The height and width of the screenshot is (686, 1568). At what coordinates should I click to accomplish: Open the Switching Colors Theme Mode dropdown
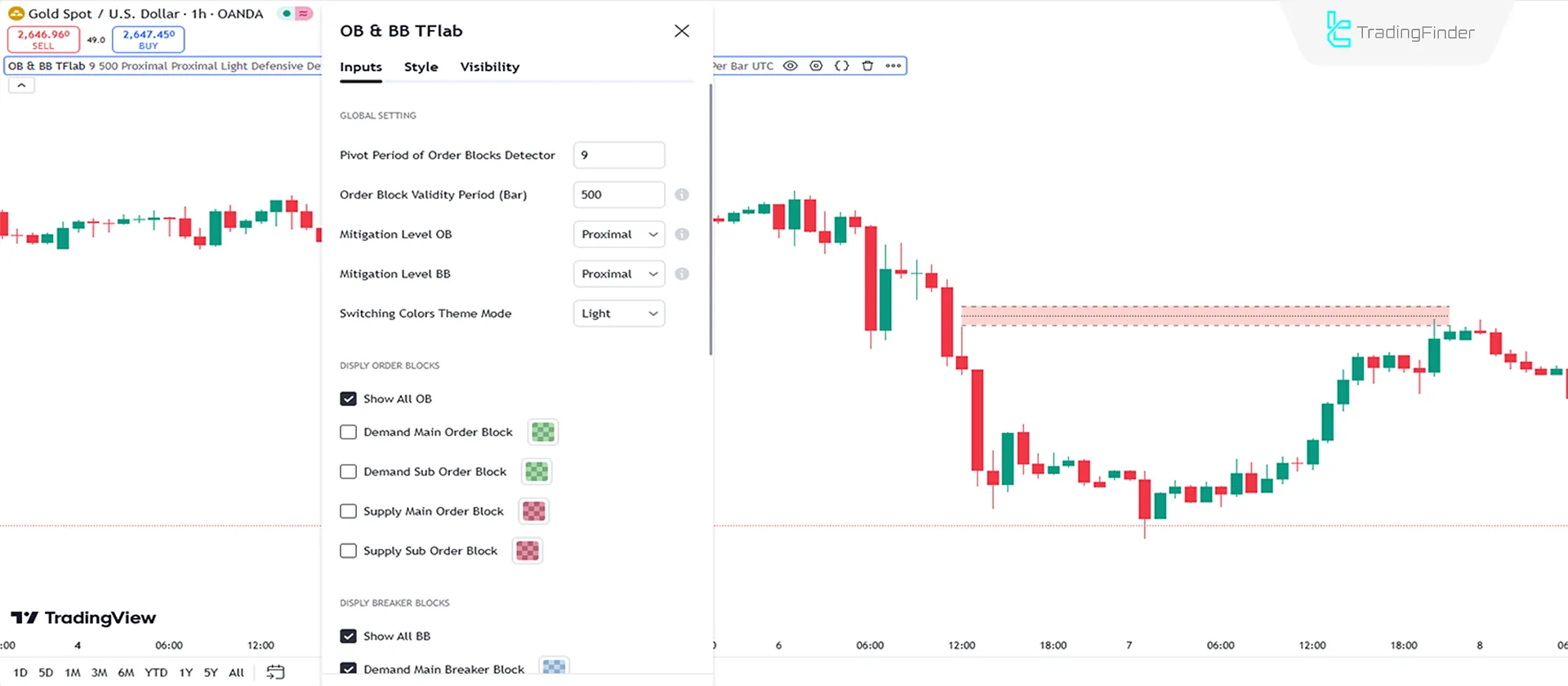(618, 314)
